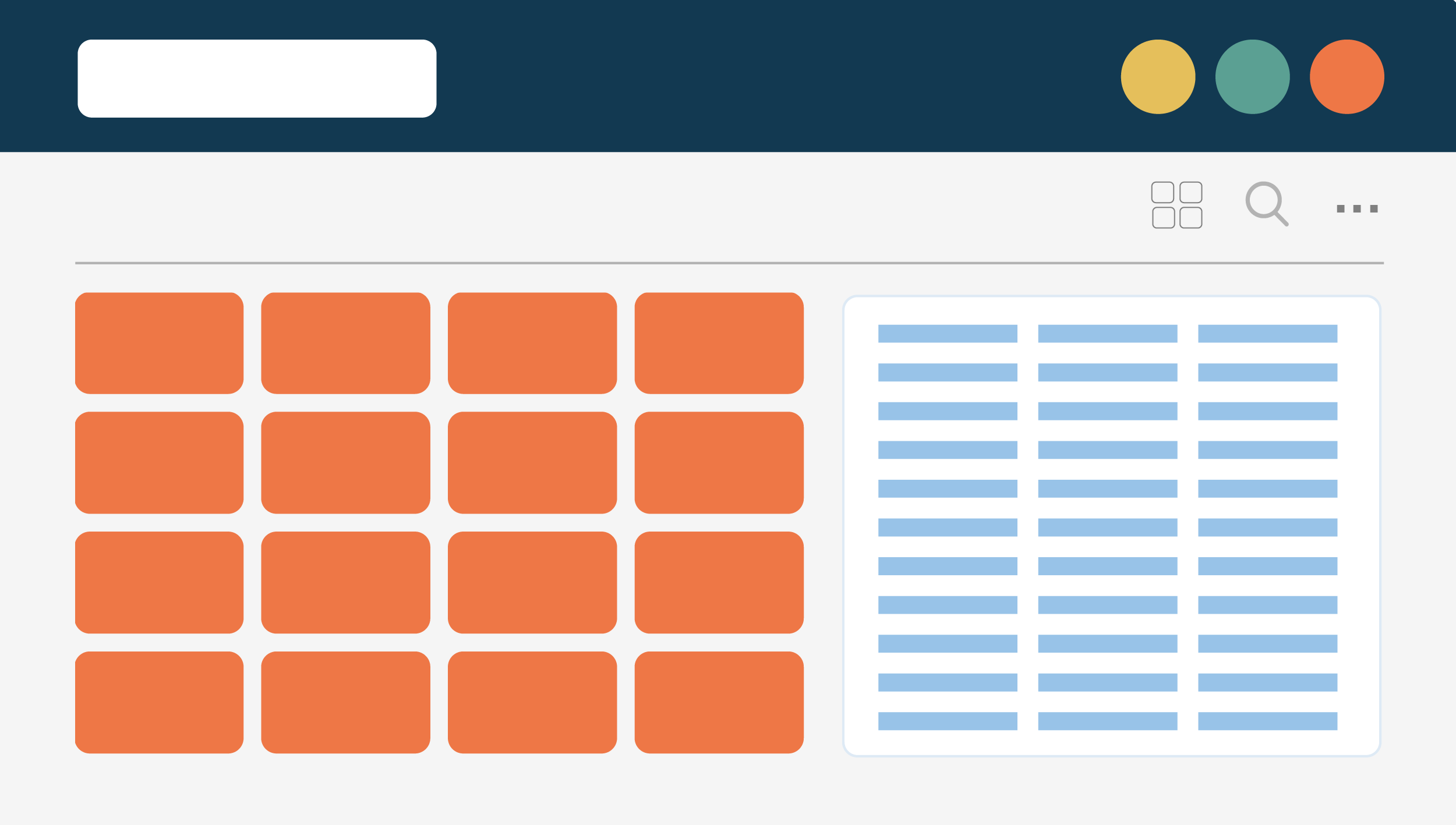Click the yellow circle in header
The width and height of the screenshot is (1456, 825).
1158,77
